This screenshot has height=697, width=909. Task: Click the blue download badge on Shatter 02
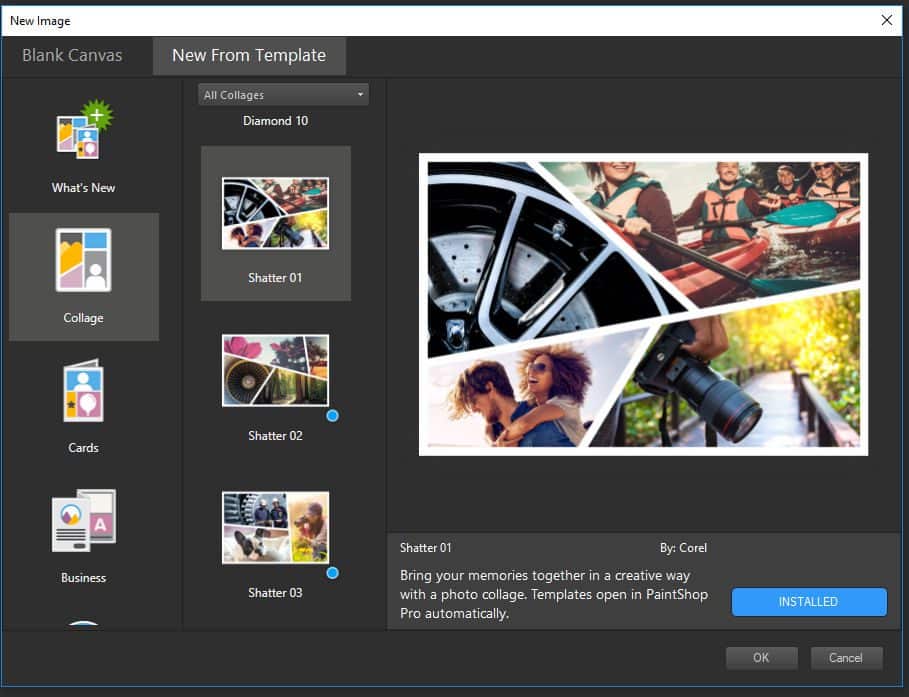332,415
